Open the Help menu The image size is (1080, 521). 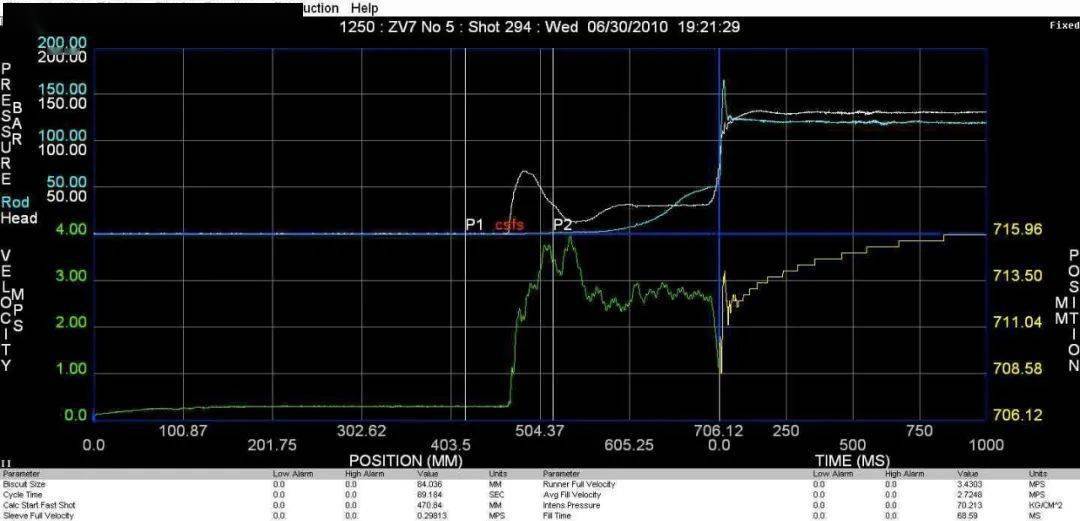[364, 8]
